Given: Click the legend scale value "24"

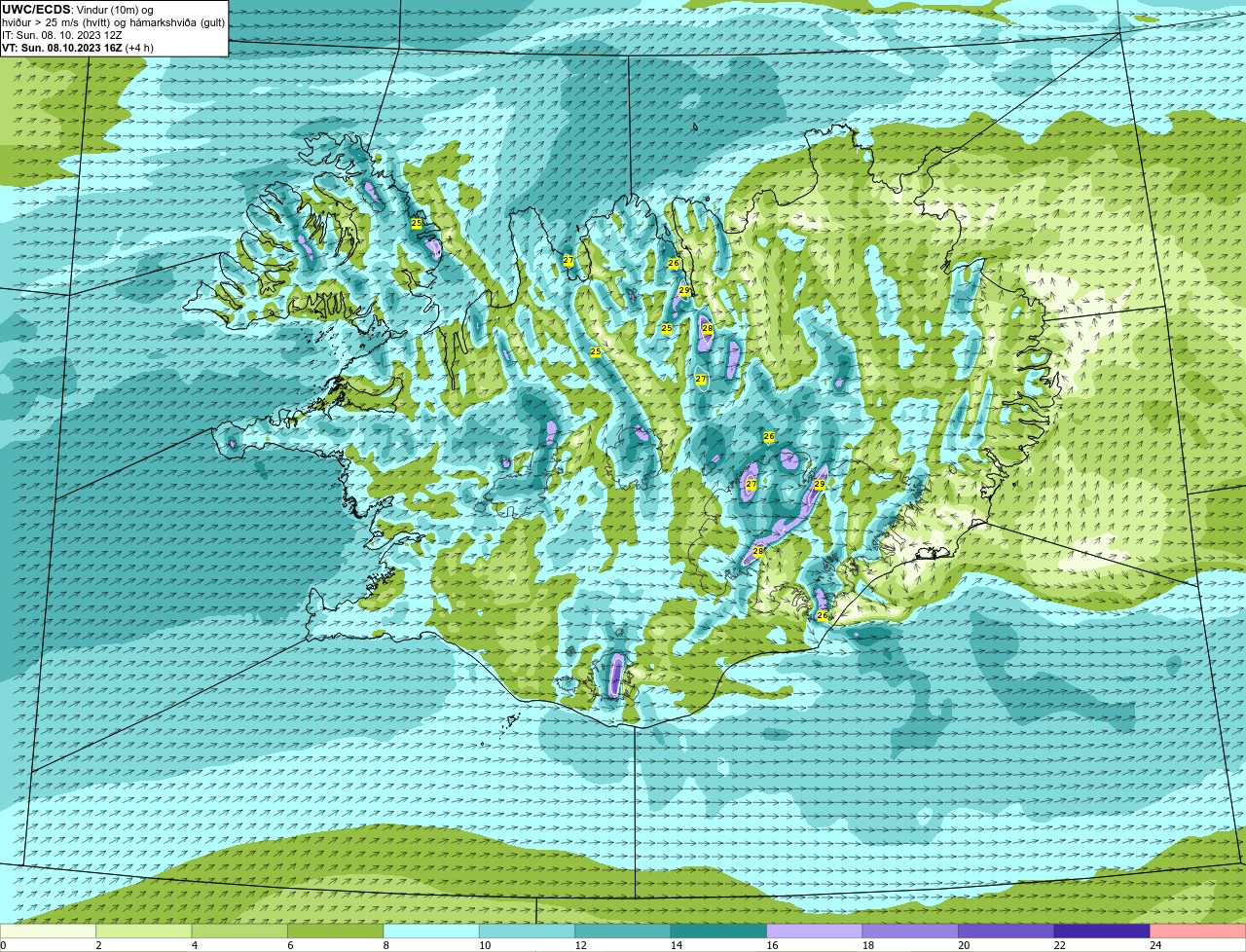Looking at the screenshot, I should 1154,945.
